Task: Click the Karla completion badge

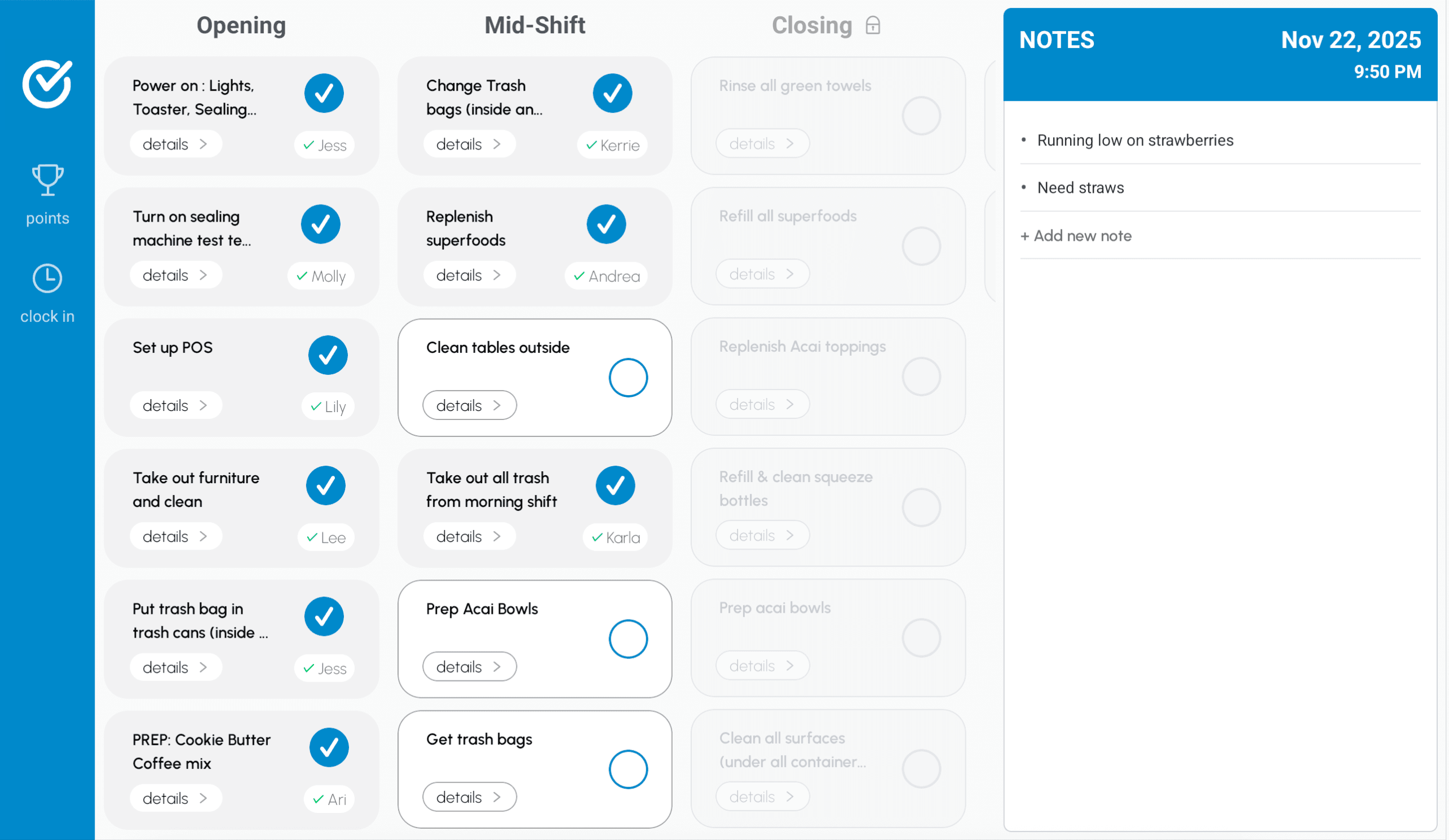Action: 615,538
